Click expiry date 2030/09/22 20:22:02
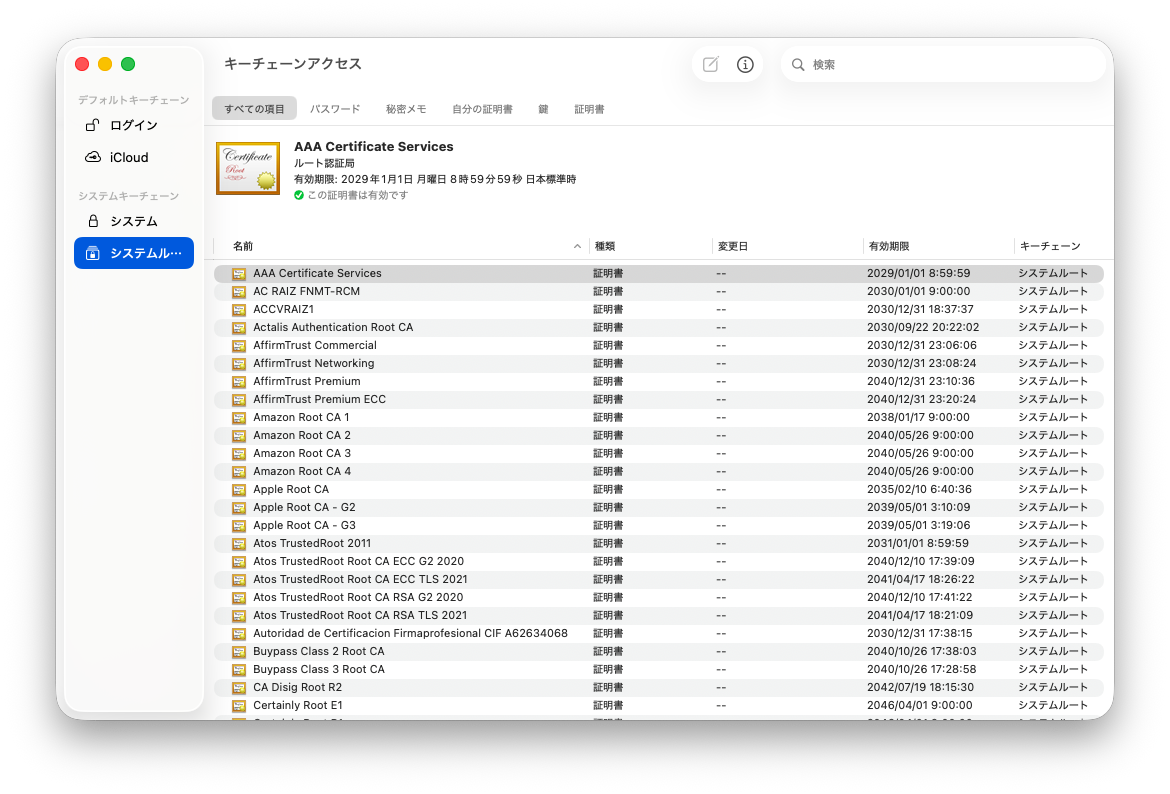1170x794 pixels. click(x=923, y=327)
